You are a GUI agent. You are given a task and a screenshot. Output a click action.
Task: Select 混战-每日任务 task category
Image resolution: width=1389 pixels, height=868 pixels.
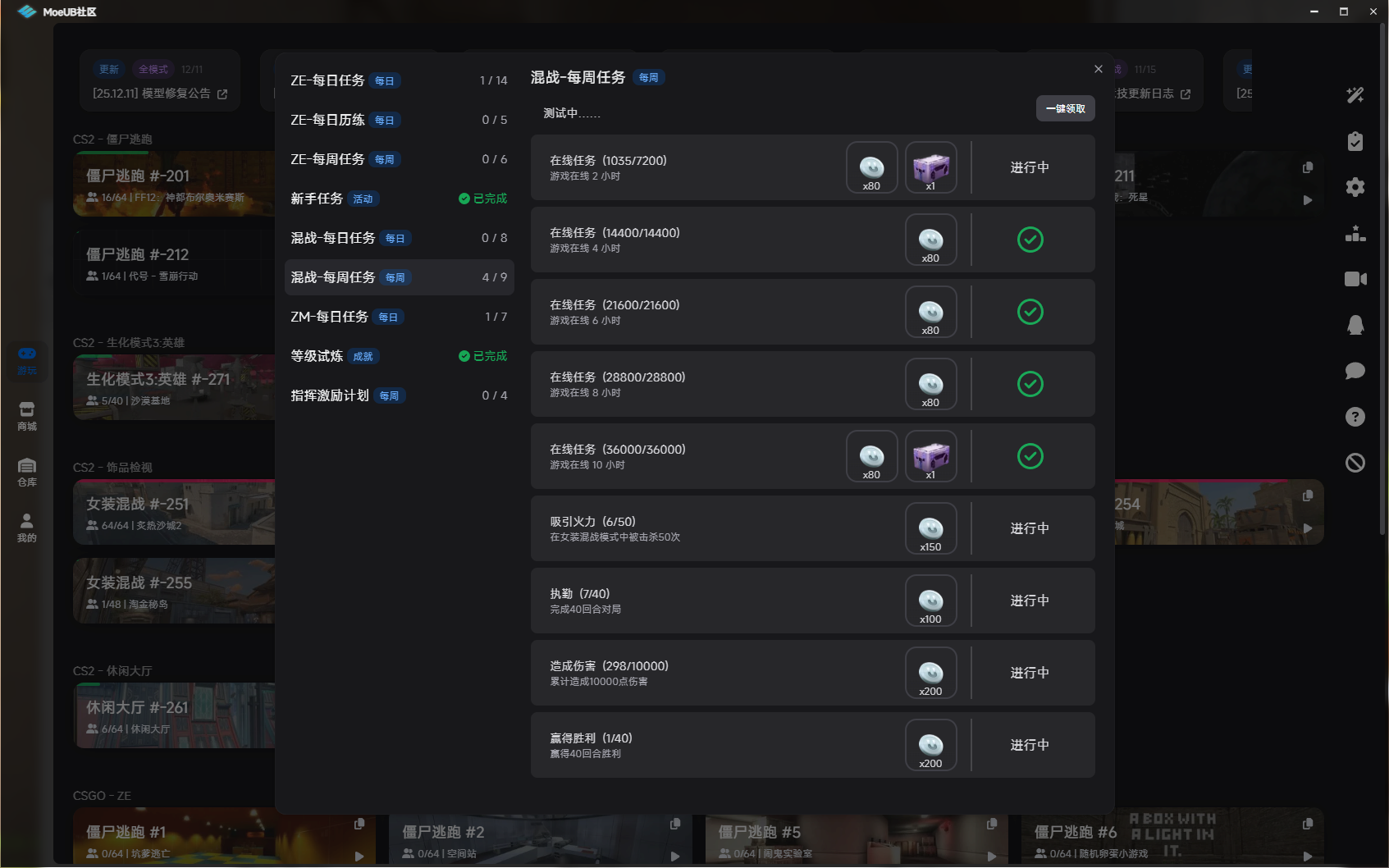point(399,238)
